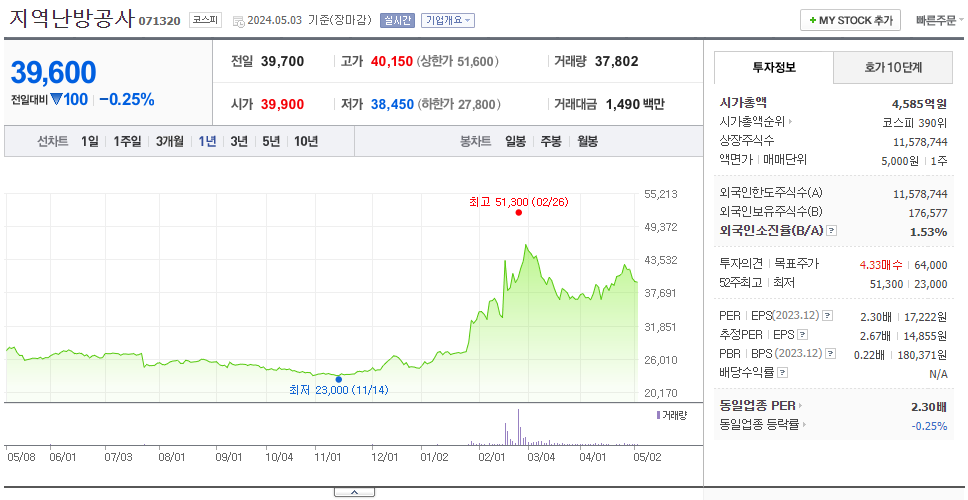Click the MY STOCK 추가 button
Image resolution: width=968 pixels, height=500 pixels.
851,20
